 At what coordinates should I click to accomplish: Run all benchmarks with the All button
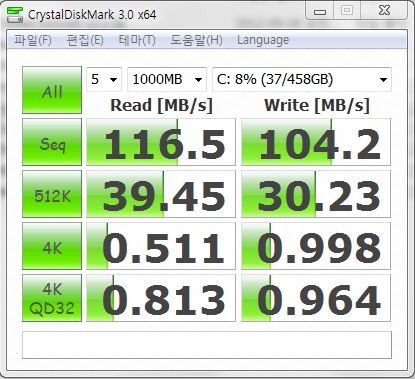(52, 90)
